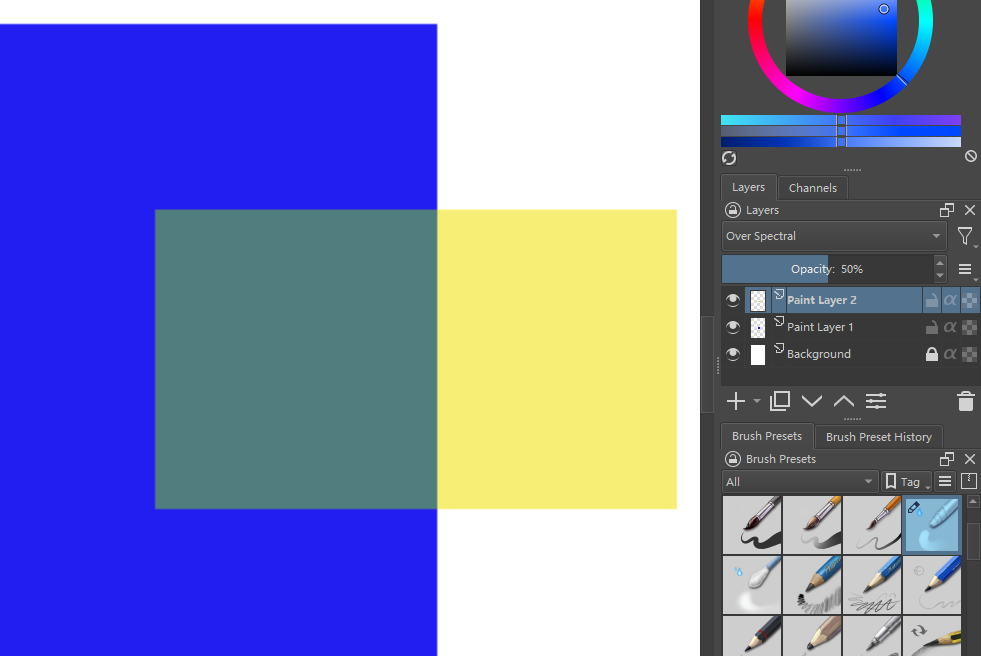Open brush presets view mode hamburger menu
981x656 pixels.
tap(945, 482)
